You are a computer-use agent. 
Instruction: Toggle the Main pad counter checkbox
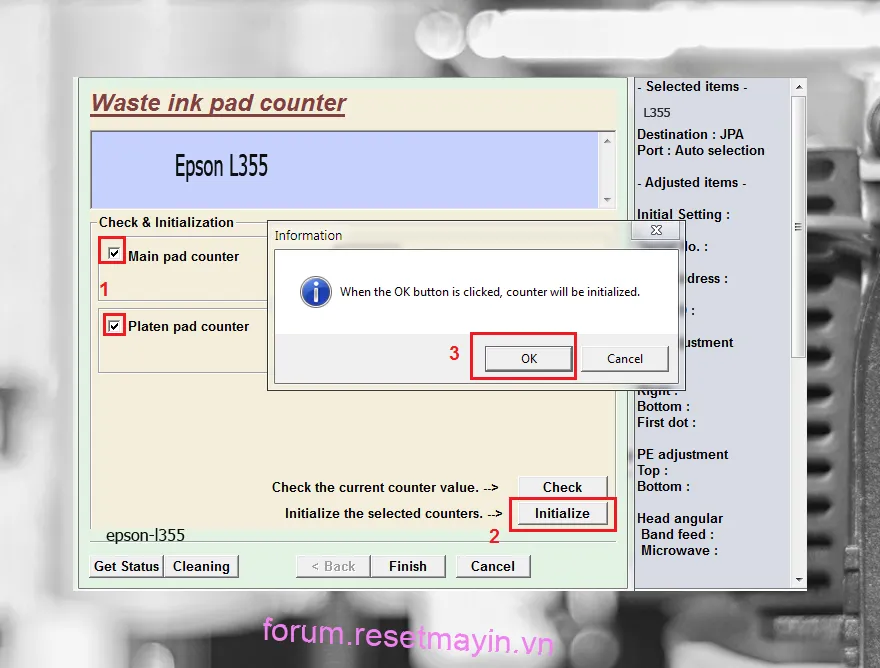point(114,253)
